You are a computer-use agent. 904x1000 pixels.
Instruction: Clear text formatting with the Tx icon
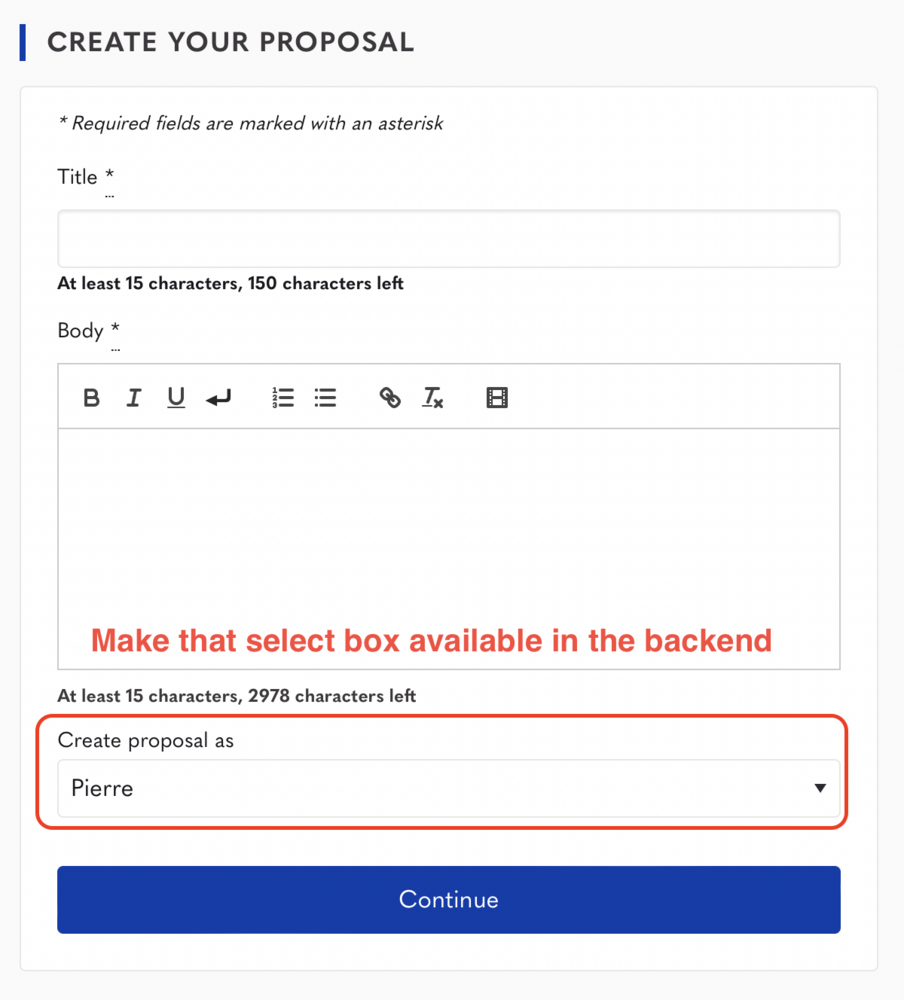coord(432,398)
